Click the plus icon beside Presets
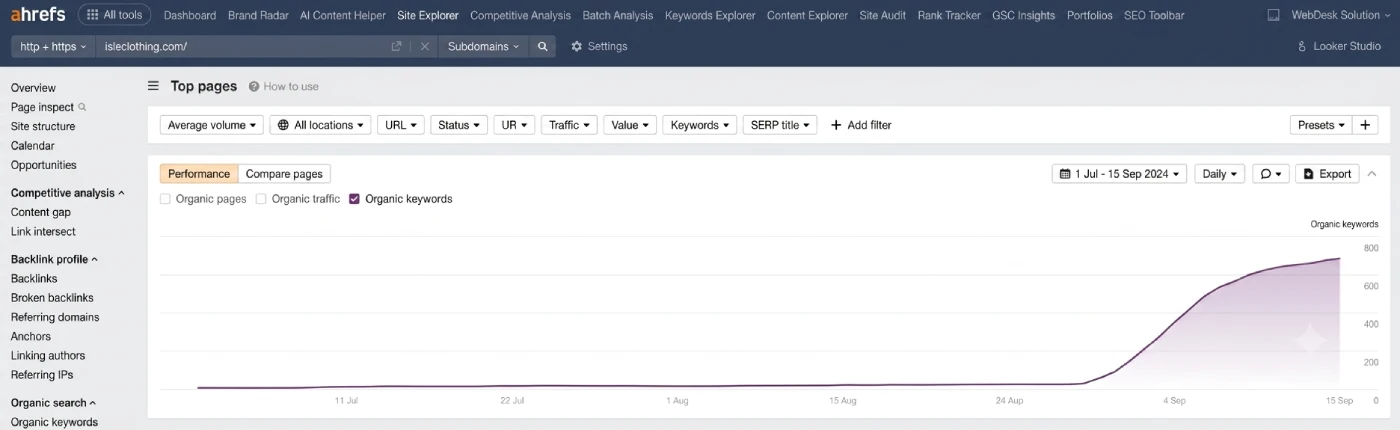The height and width of the screenshot is (430, 1400). click(x=1366, y=125)
